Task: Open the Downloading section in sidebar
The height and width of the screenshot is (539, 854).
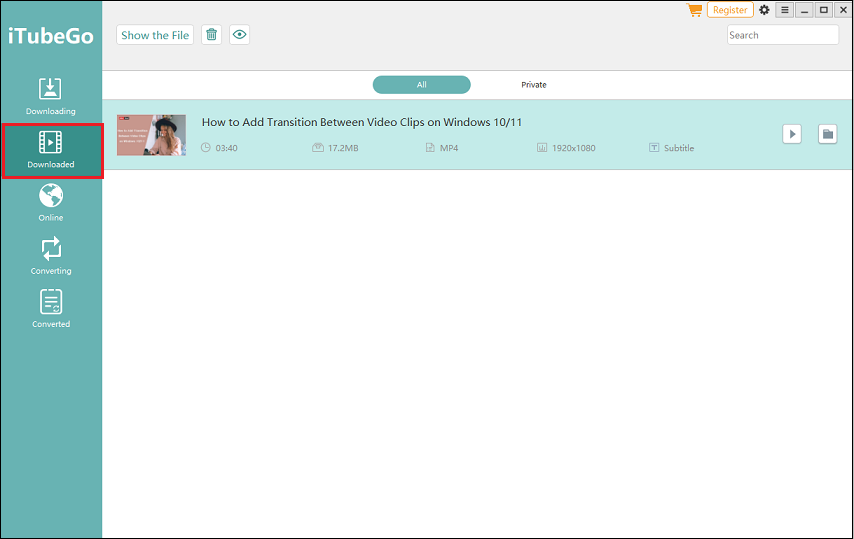Action: (x=51, y=96)
